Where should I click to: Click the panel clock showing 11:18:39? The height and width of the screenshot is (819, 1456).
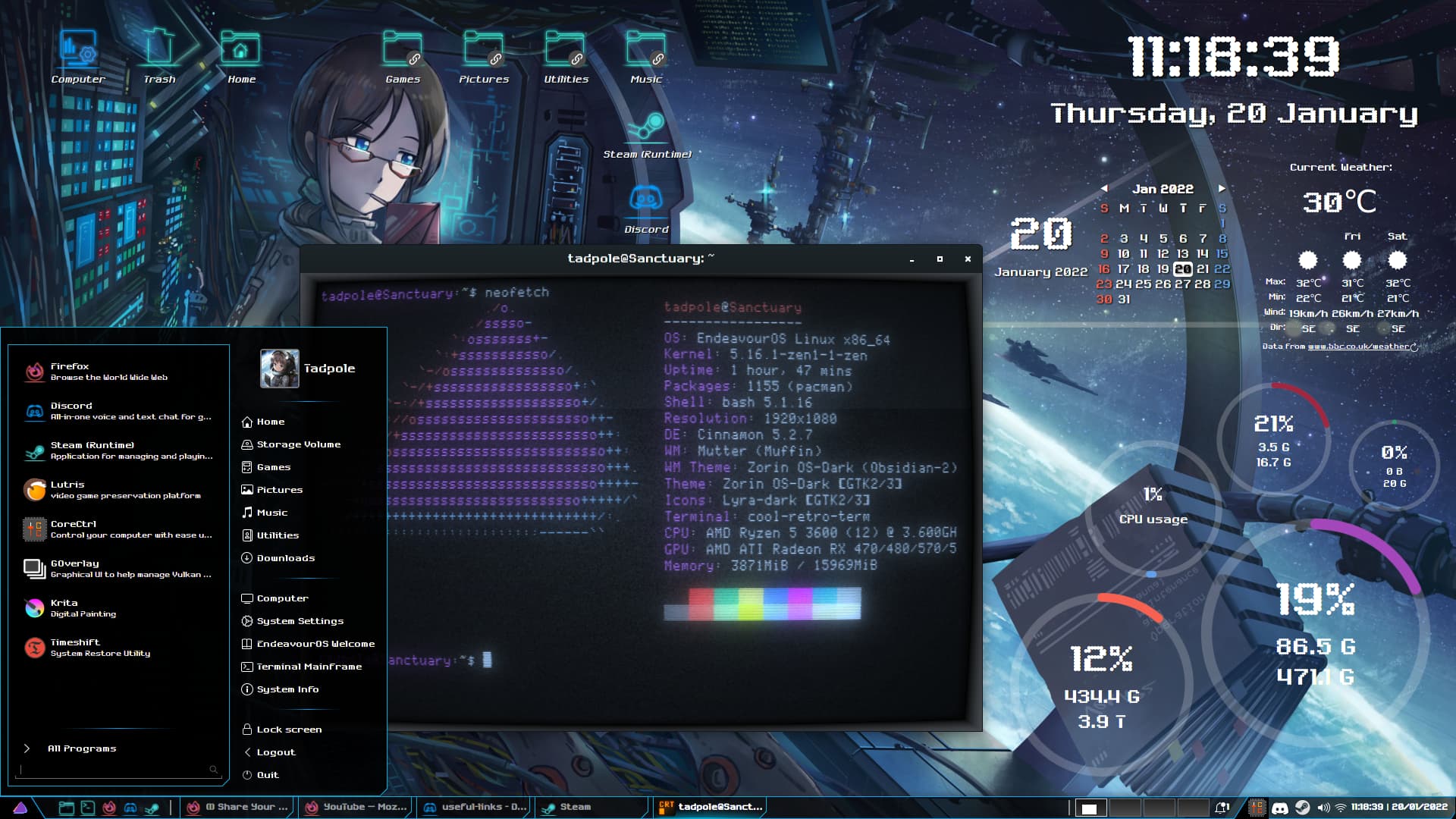tap(1399, 808)
